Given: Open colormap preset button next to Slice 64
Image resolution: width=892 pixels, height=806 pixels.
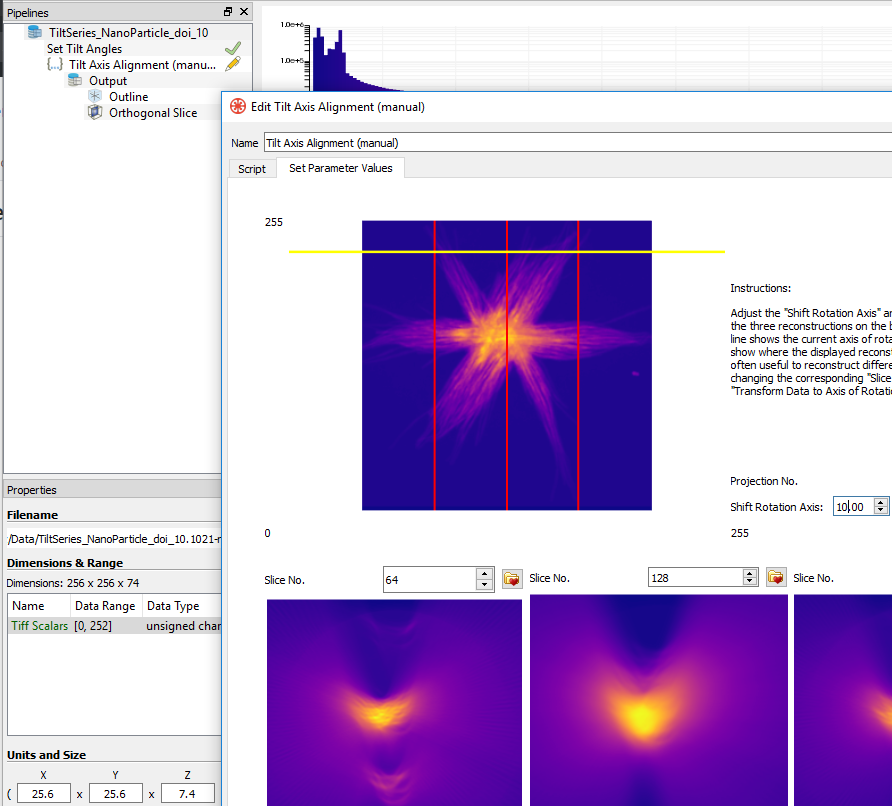Looking at the screenshot, I should (x=512, y=579).
